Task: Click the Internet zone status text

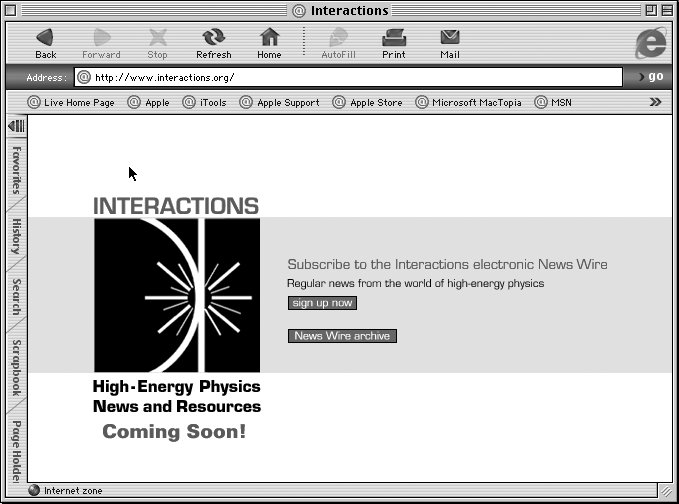Action: click(73, 491)
